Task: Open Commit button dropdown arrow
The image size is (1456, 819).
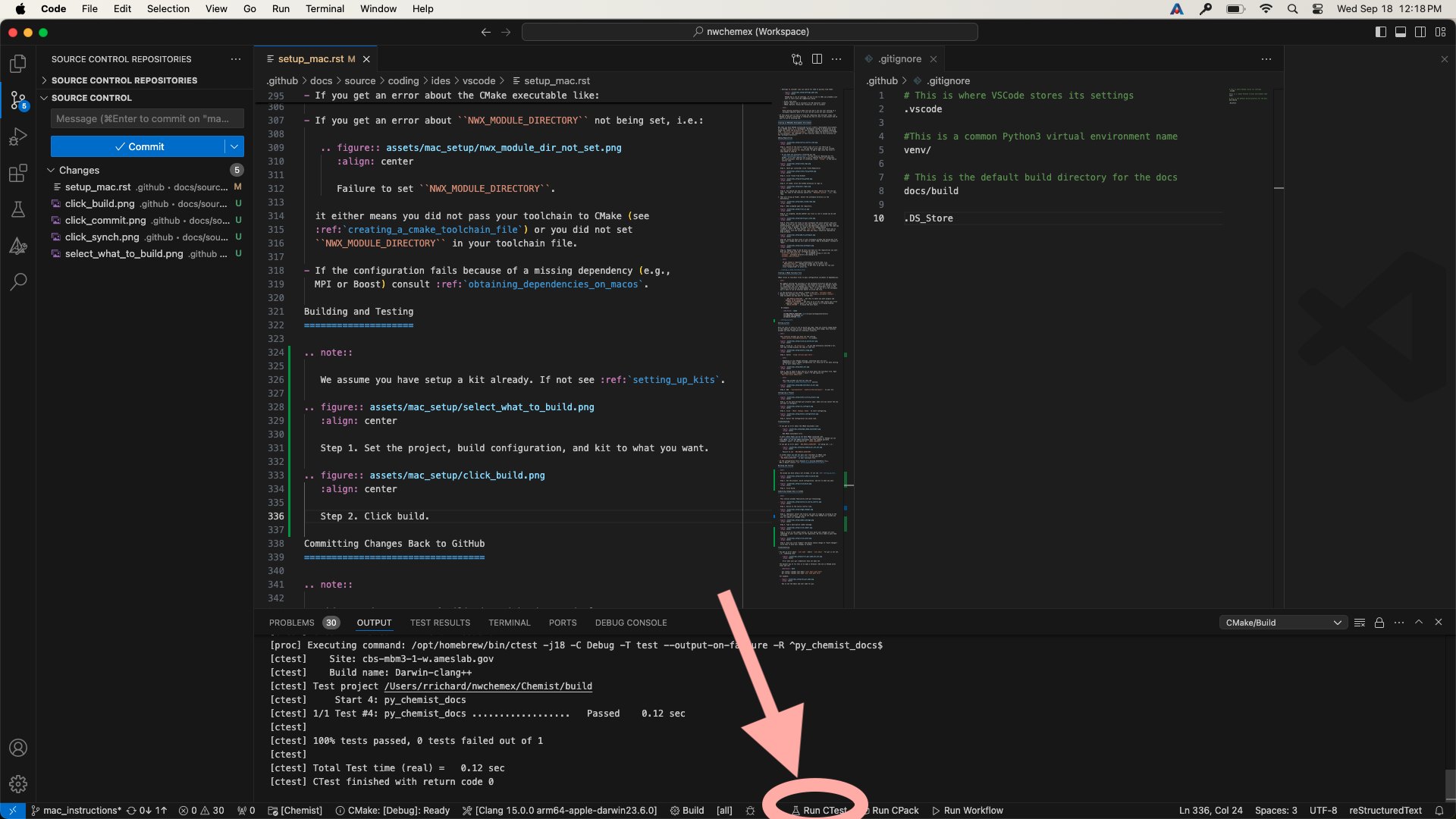Action: 234,147
